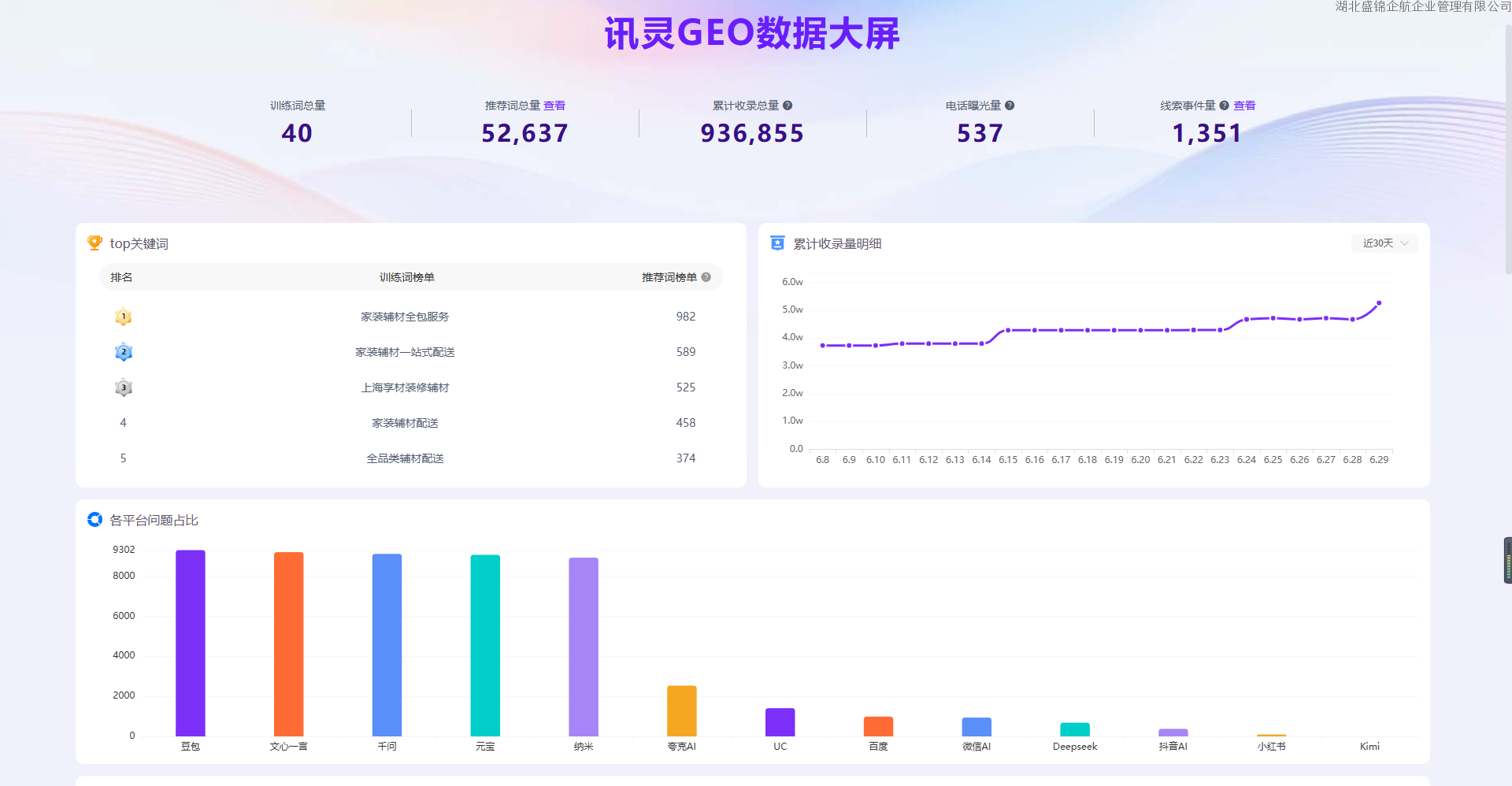Click the gold rank 1 medal
This screenshot has height=786, width=1512.
click(123, 317)
